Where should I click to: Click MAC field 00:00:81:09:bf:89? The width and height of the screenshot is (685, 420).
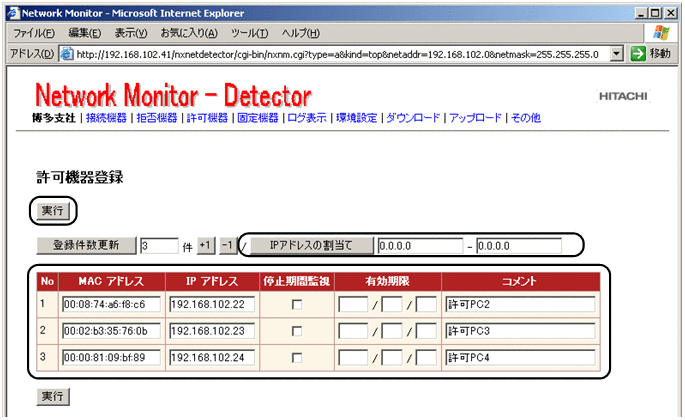tap(111, 358)
